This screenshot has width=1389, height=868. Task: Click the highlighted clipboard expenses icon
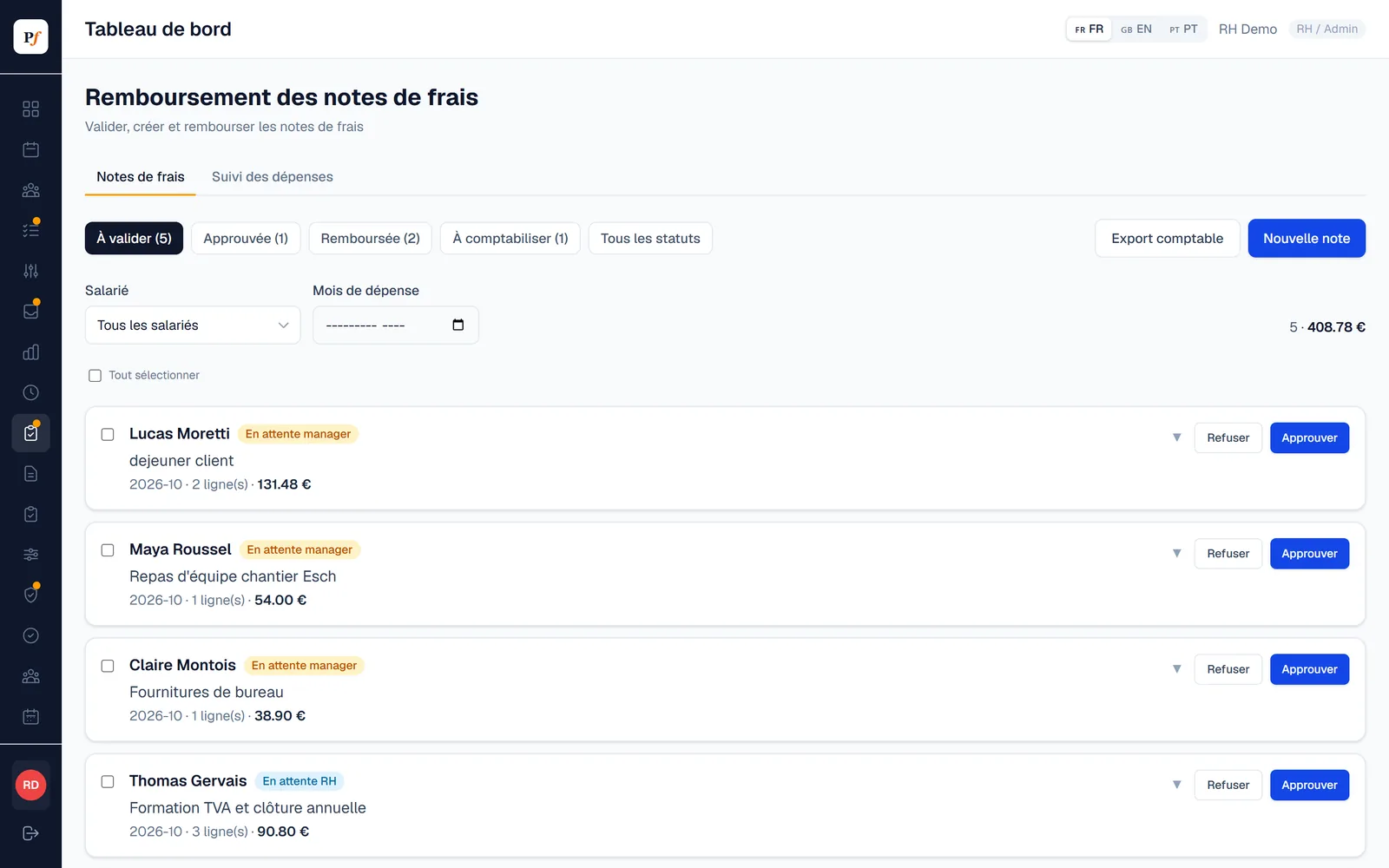tap(30, 433)
